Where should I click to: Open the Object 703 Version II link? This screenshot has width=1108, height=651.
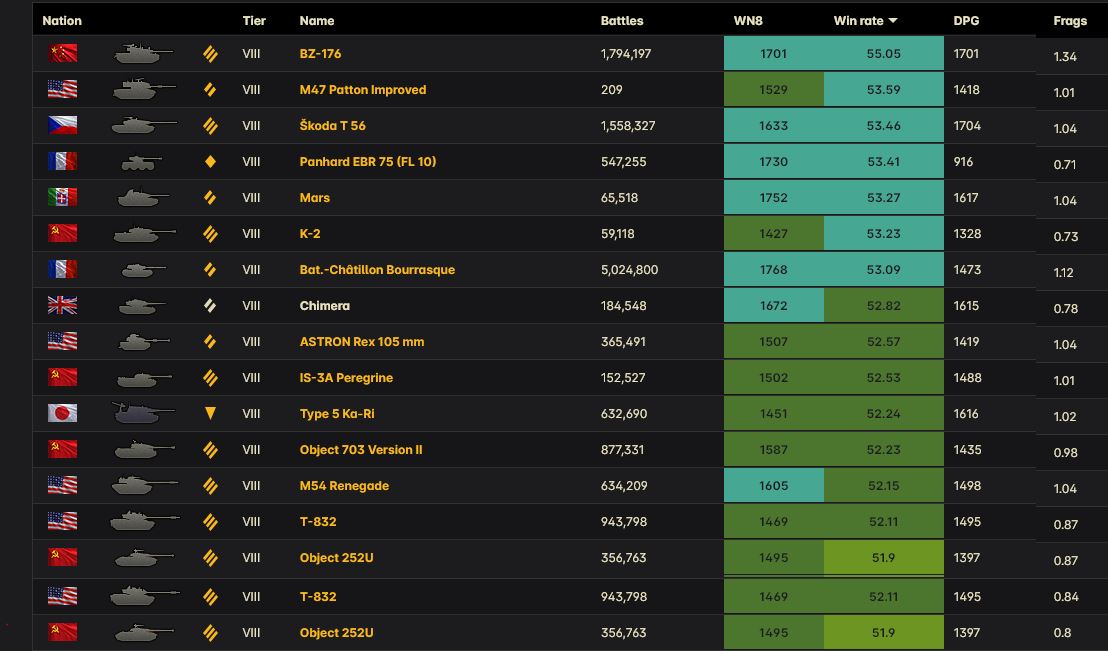pyautogui.click(x=361, y=450)
